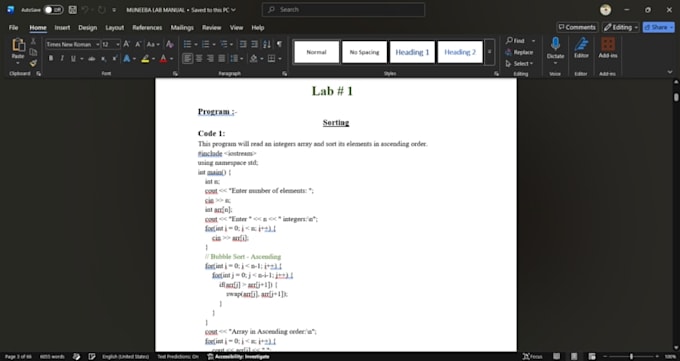Click the Paste clipboard icon
680x361 pixels.
[x=18, y=45]
